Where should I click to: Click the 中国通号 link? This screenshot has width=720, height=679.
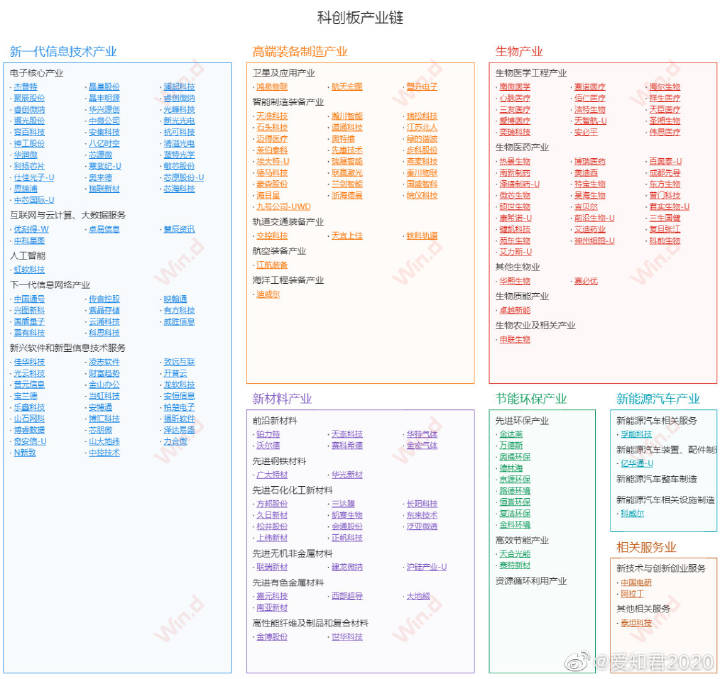tap(29, 299)
